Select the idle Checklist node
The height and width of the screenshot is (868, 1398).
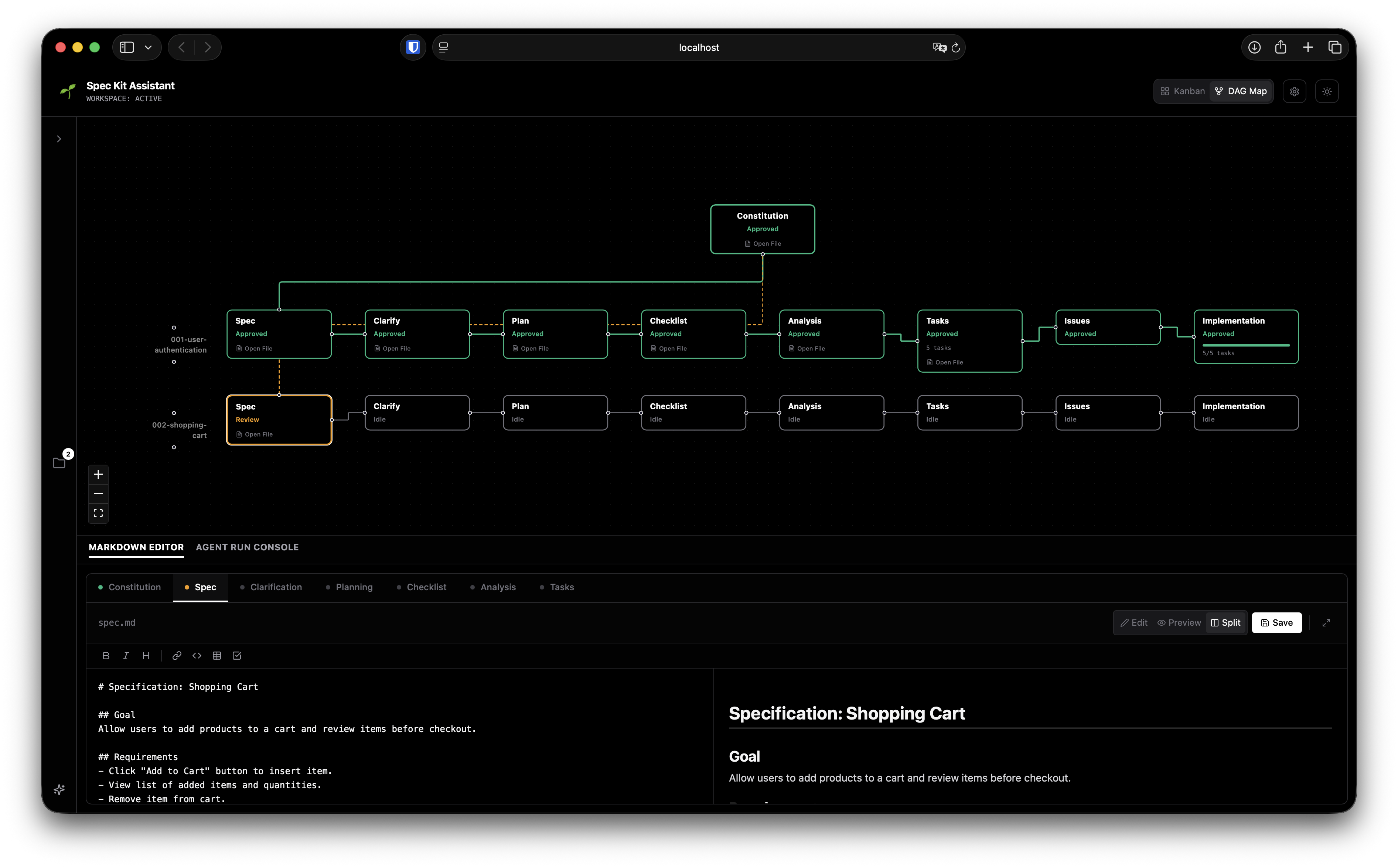click(x=693, y=413)
